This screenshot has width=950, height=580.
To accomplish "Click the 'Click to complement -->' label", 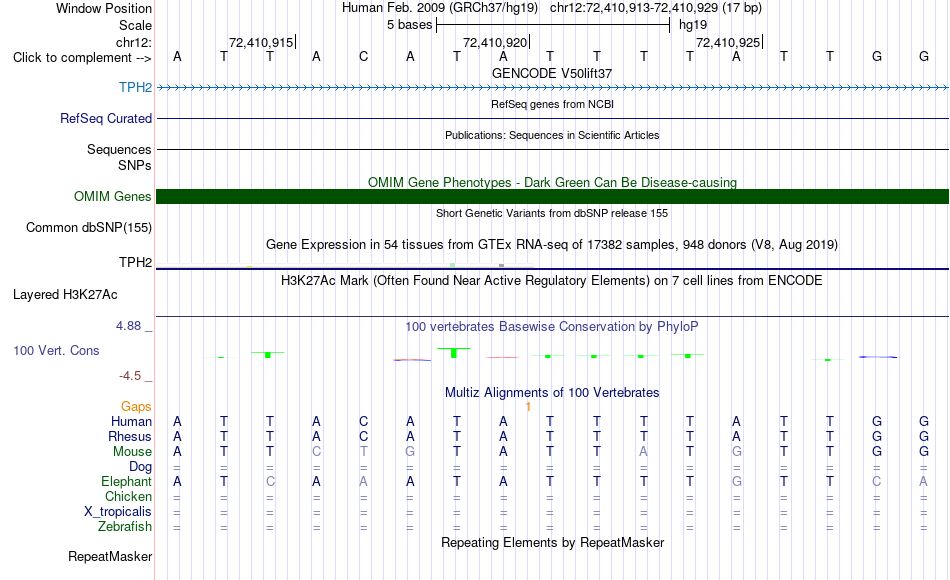I will pyautogui.click(x=82, y=58).
